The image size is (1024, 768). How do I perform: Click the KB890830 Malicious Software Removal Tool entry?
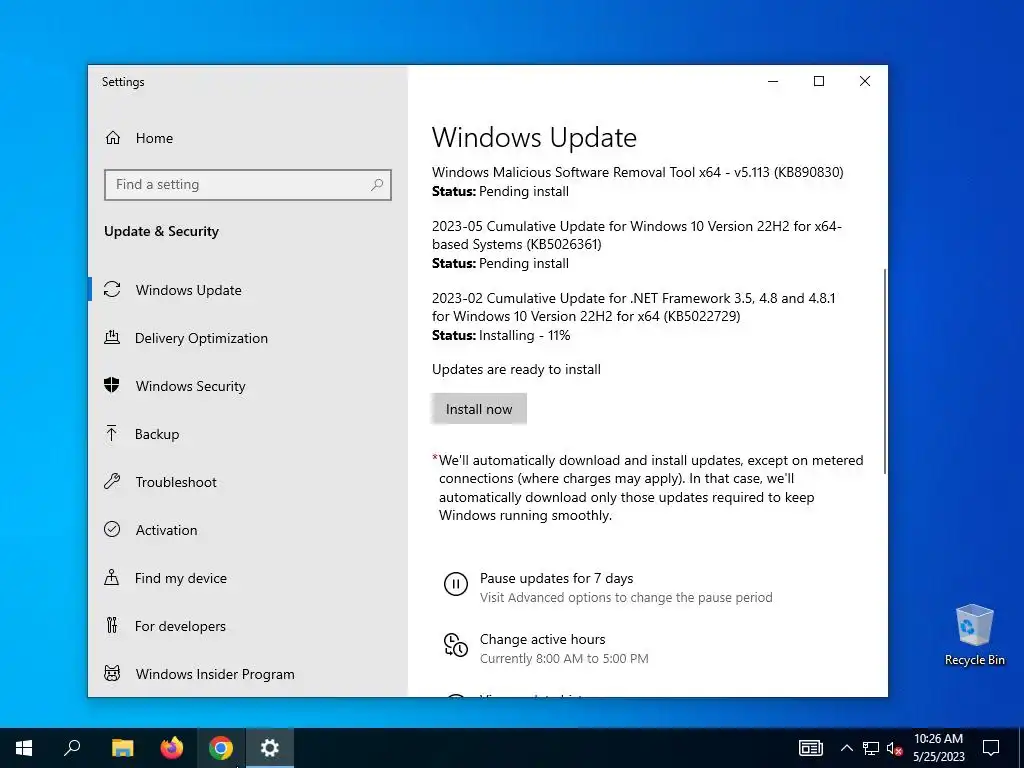click(x=637, y=172)
